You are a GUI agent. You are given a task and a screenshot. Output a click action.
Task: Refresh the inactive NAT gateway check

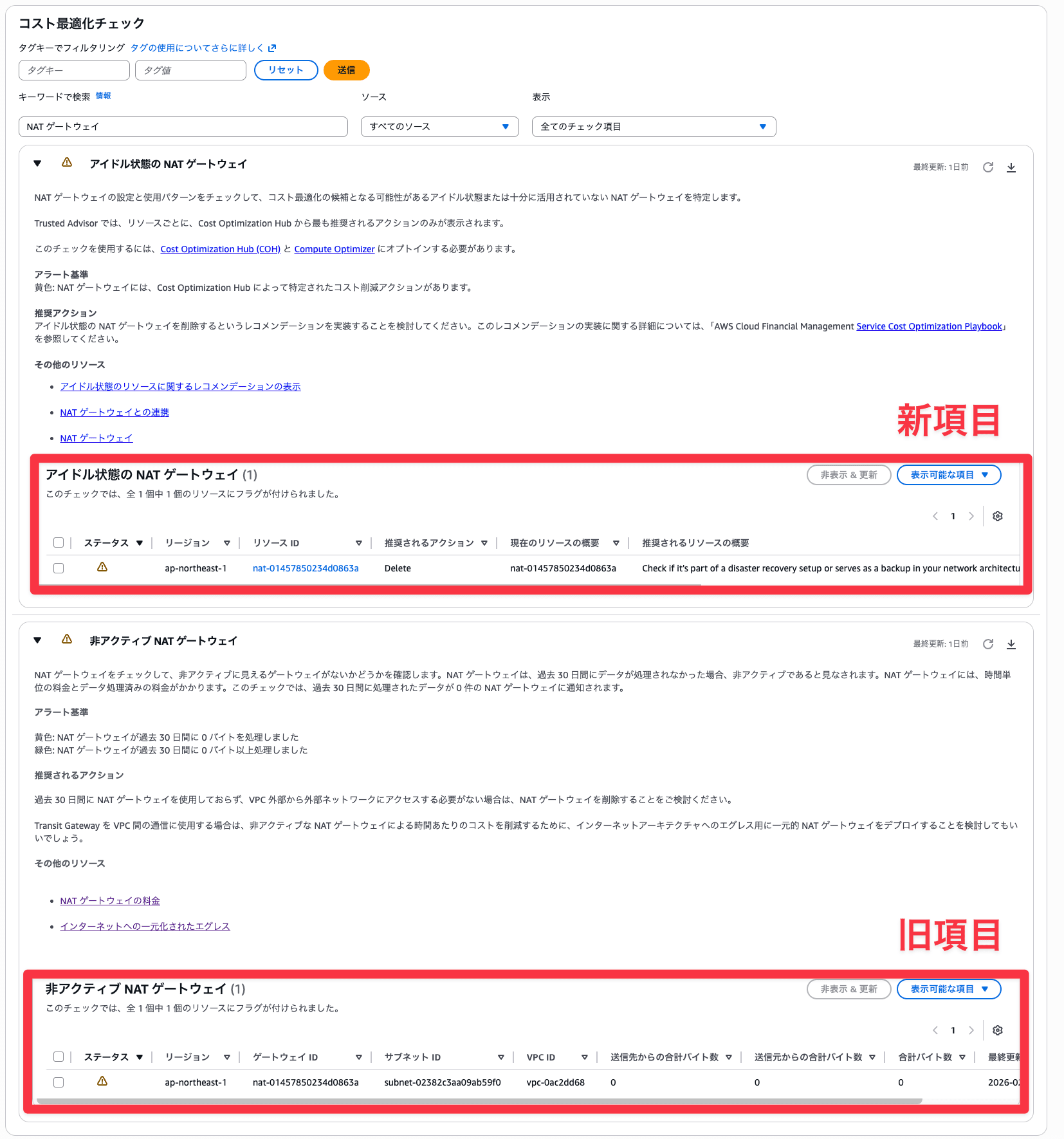pyautogui.click(x=988, y=644)
